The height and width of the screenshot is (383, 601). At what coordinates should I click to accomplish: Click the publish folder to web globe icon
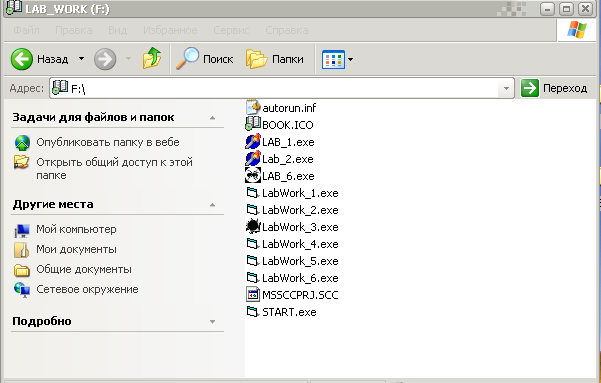[x=22, y=143]
